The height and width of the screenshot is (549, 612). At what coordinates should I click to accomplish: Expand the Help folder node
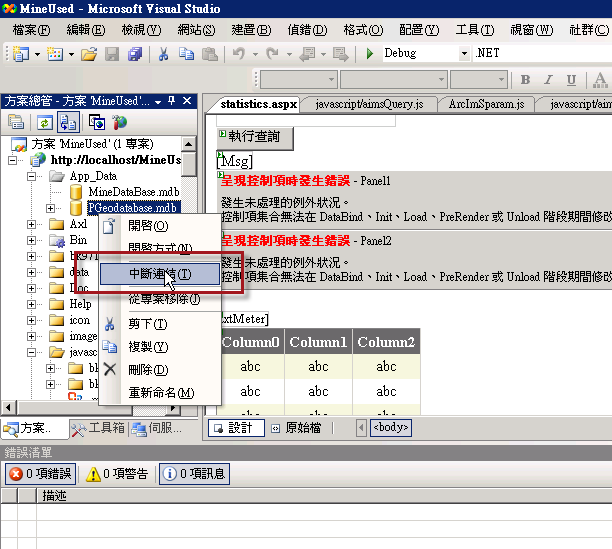coord(32,304)
